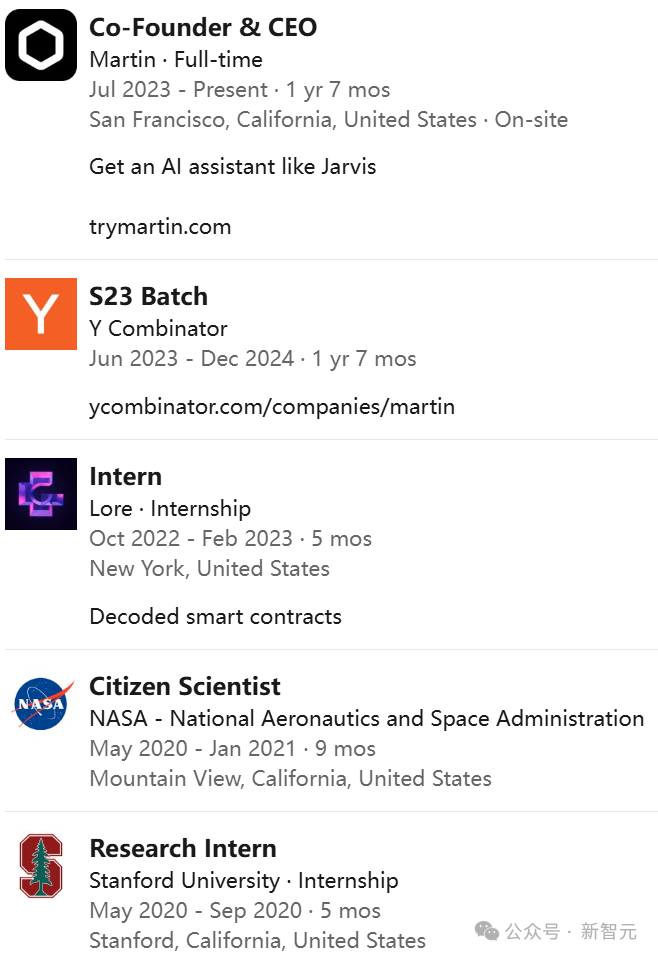Click the Decoded smart contracts description
658x958 pixels.
click(216, 616)
